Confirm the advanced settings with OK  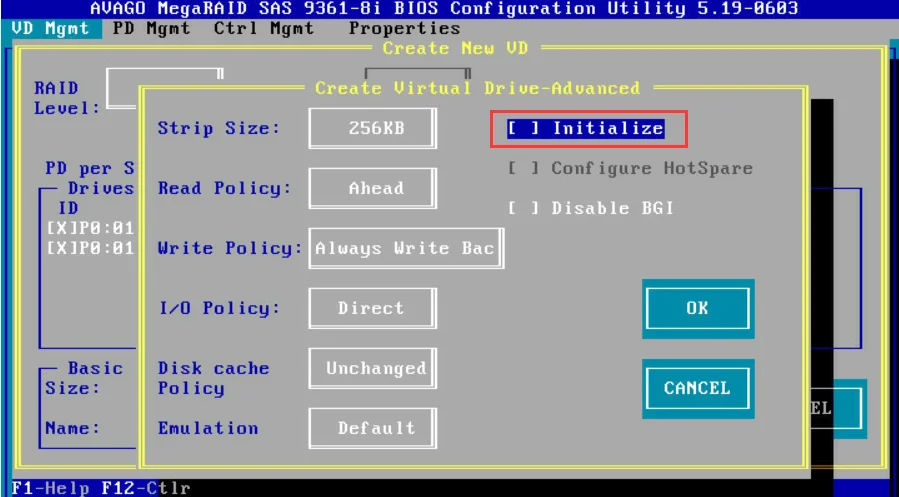[x=698, y=308]
